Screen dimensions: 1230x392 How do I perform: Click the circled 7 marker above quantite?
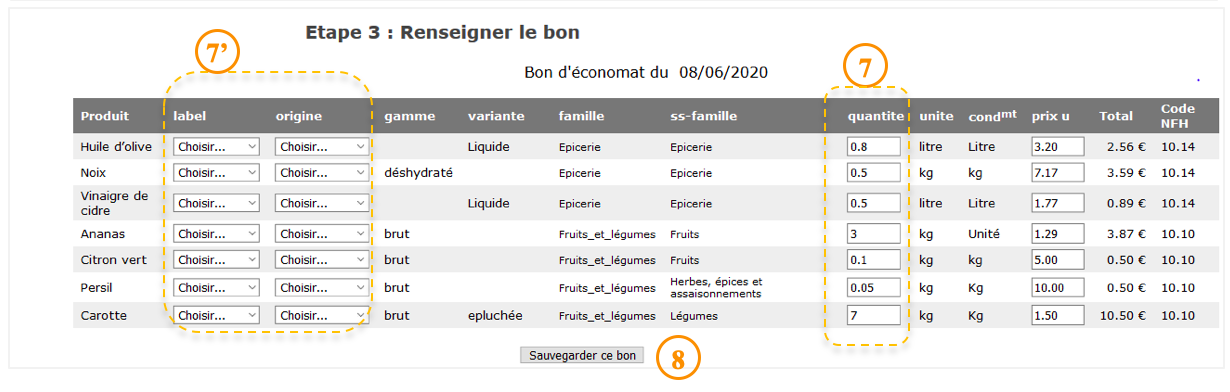(864, 66)
